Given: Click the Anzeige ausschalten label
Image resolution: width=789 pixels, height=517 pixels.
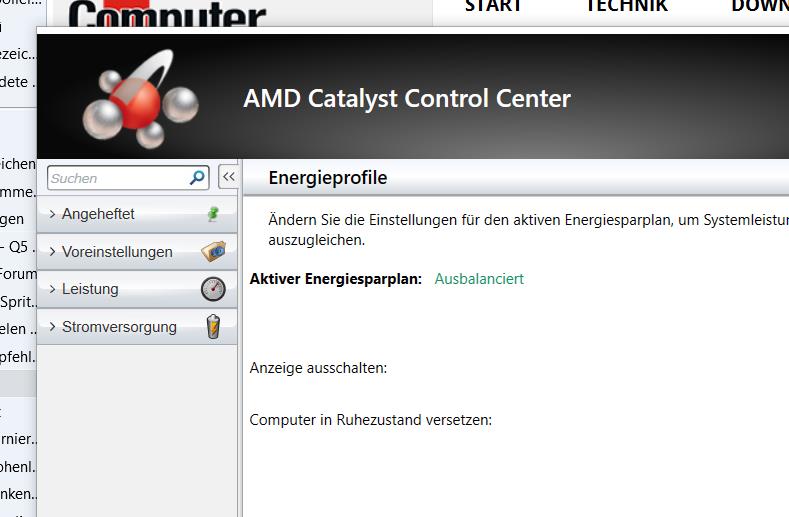Looking at the screenshot, I should point(318,368).
